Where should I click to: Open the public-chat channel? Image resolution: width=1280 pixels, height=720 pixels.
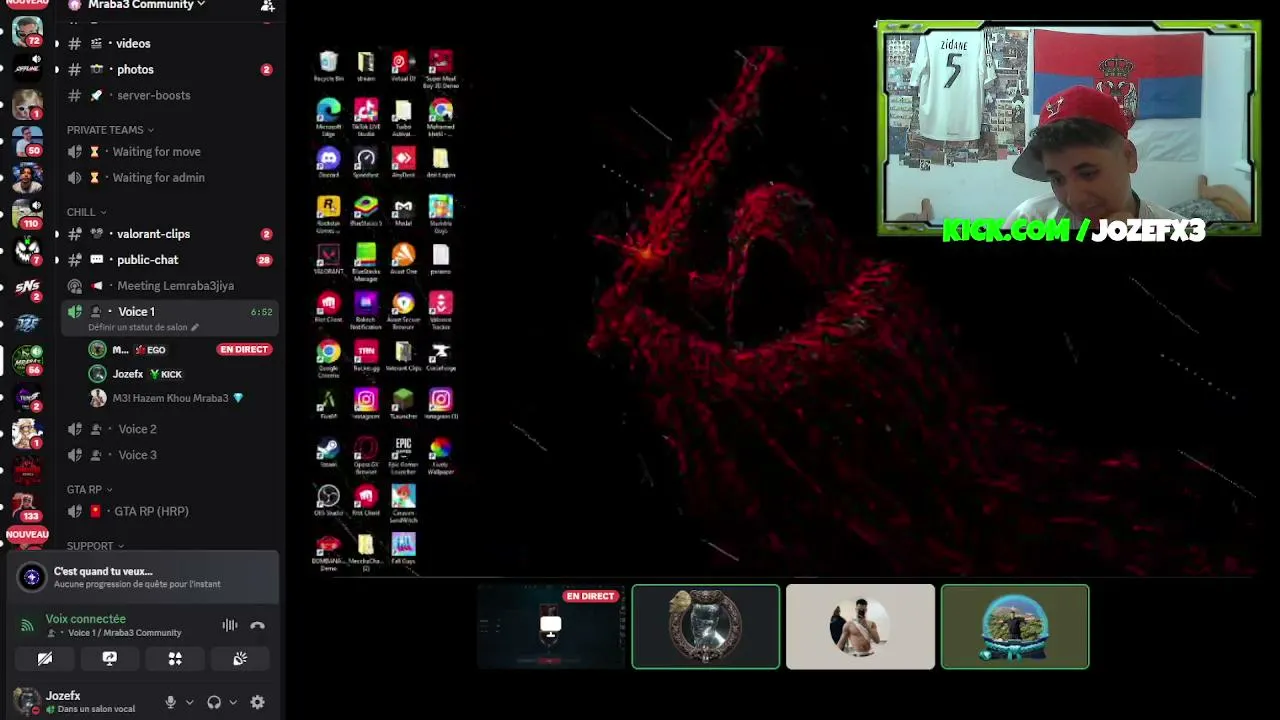(169, 260)
